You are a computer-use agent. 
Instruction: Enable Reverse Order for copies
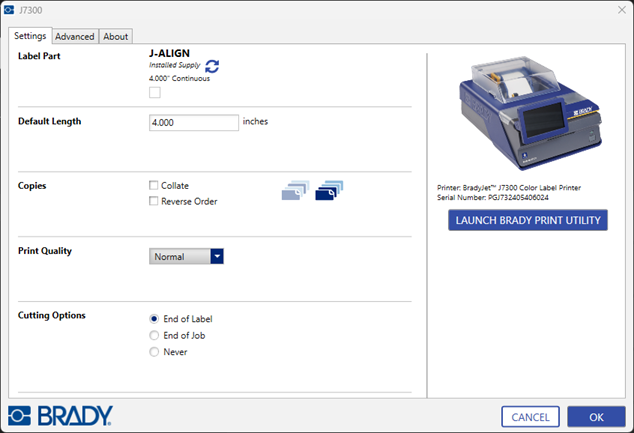coord(154,201)
